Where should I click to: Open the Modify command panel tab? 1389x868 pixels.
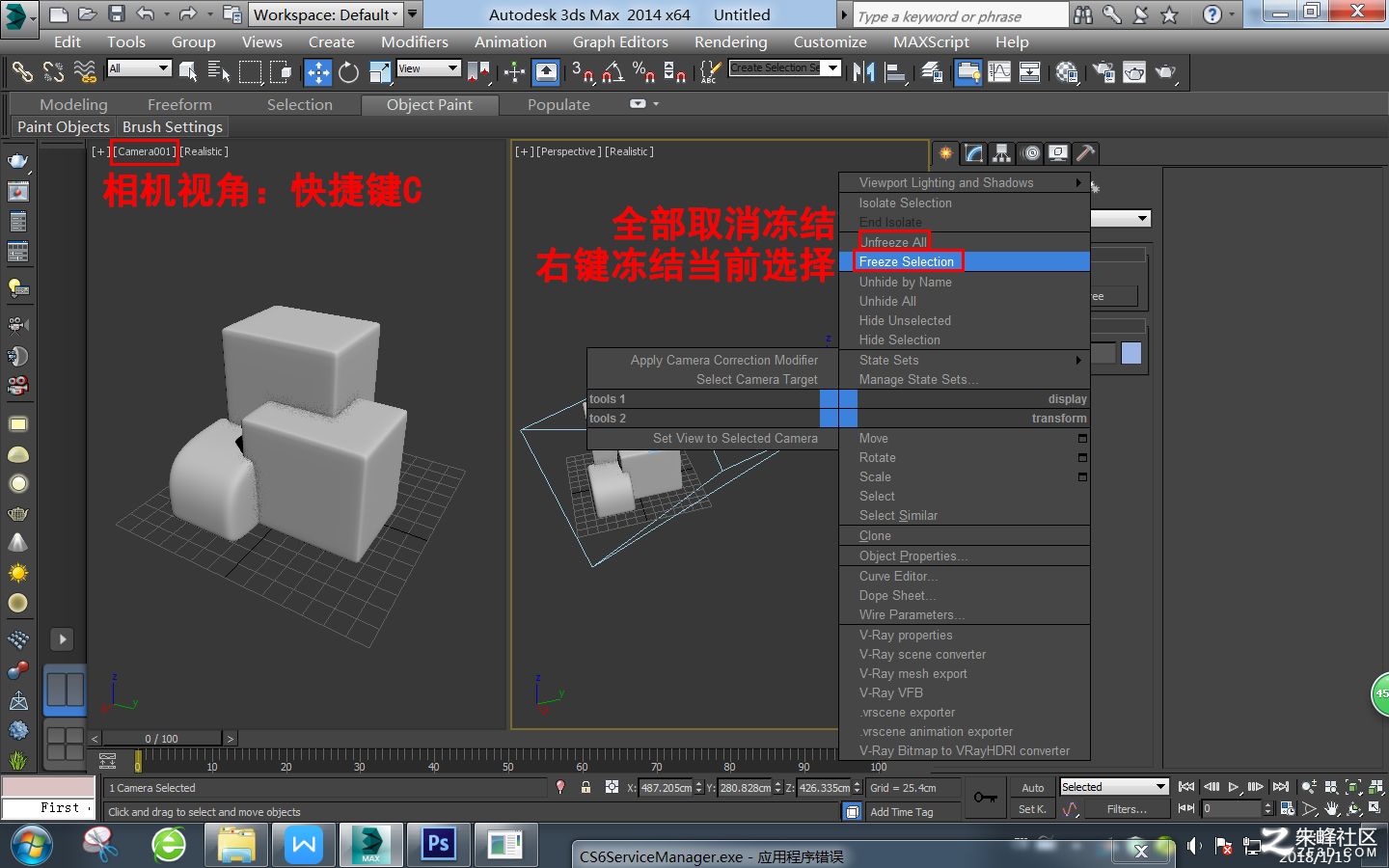[x=974, y=152]
